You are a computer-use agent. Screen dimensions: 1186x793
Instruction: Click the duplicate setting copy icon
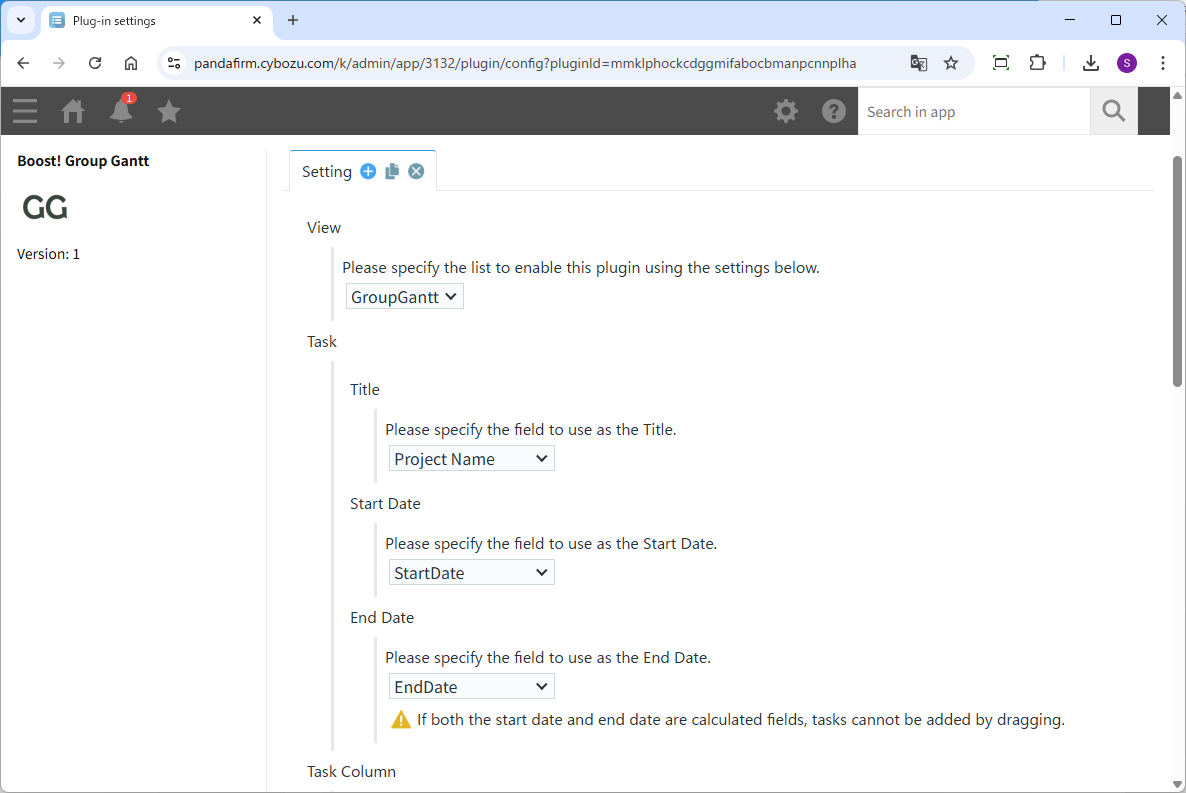click(x=392, y=171)
